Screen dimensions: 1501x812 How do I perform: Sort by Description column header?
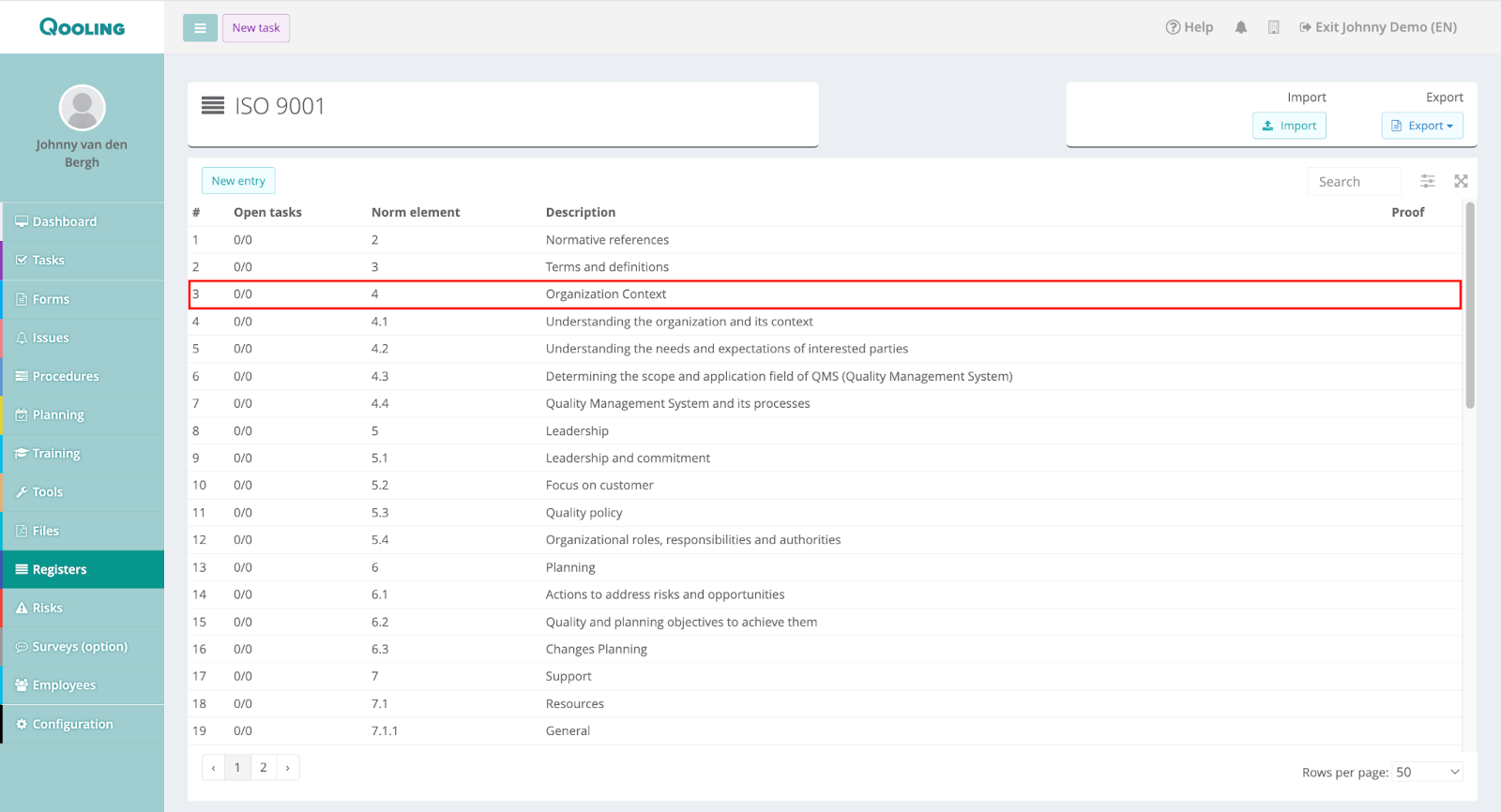tap(581, 212)
